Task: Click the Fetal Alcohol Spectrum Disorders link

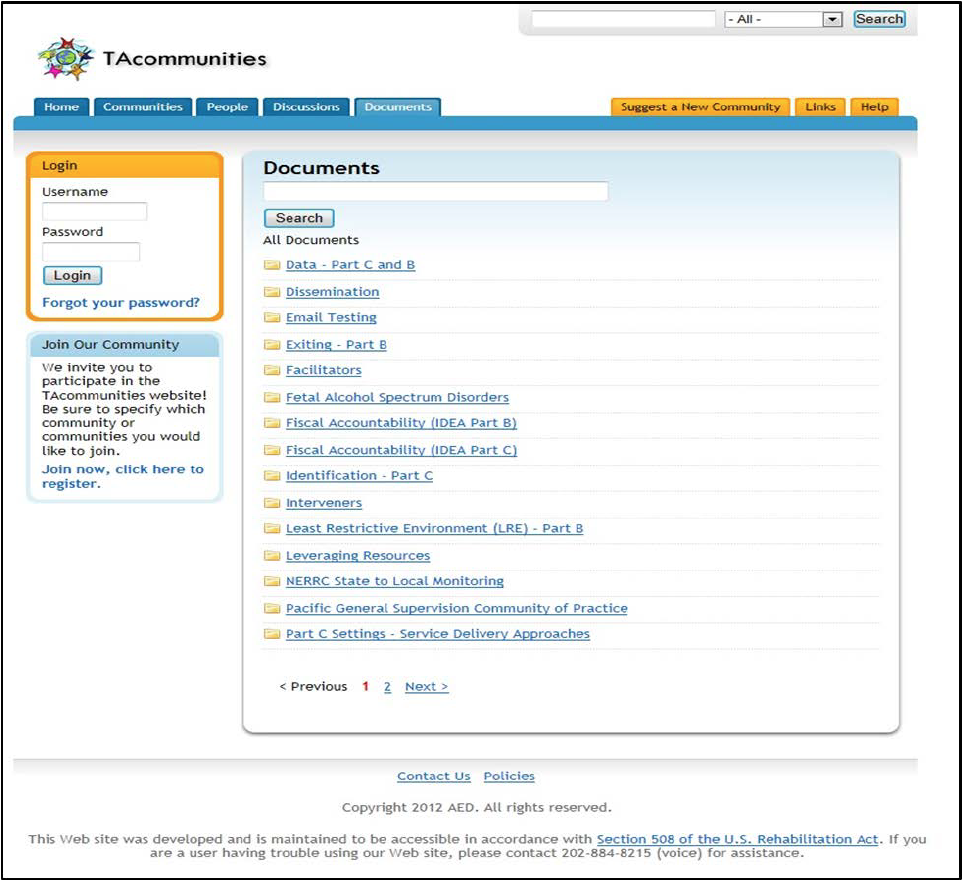Action: coord(397,397)
